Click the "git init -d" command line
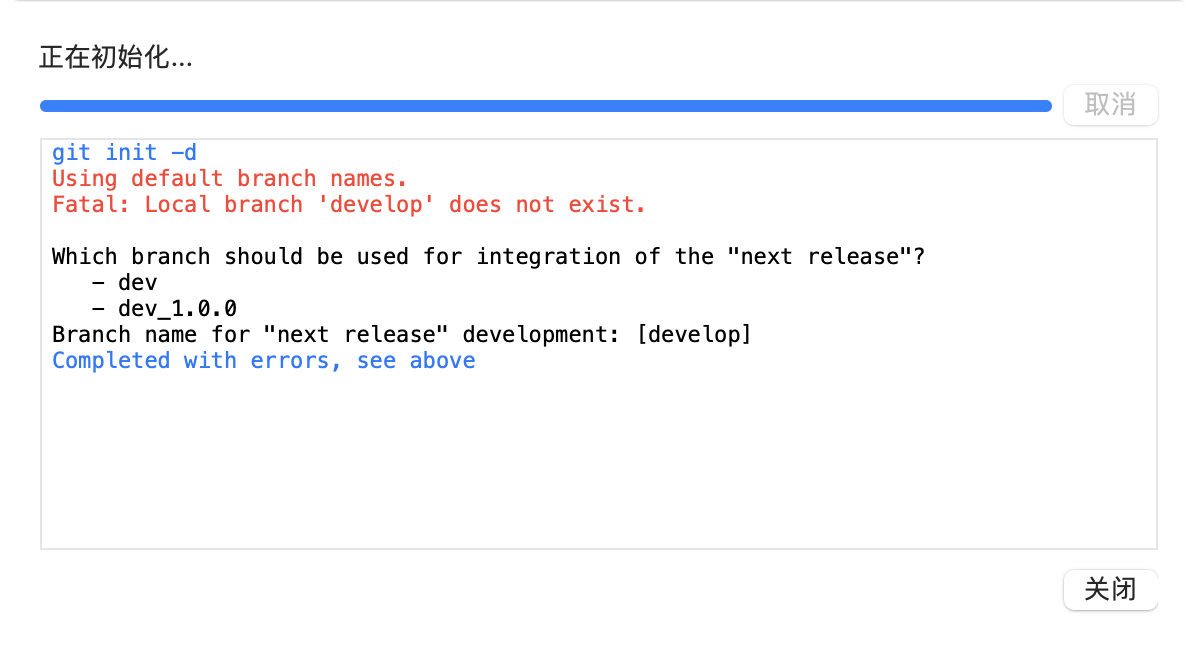Image resolution: width=1198 pixels, height=660 pixels. 124,153
